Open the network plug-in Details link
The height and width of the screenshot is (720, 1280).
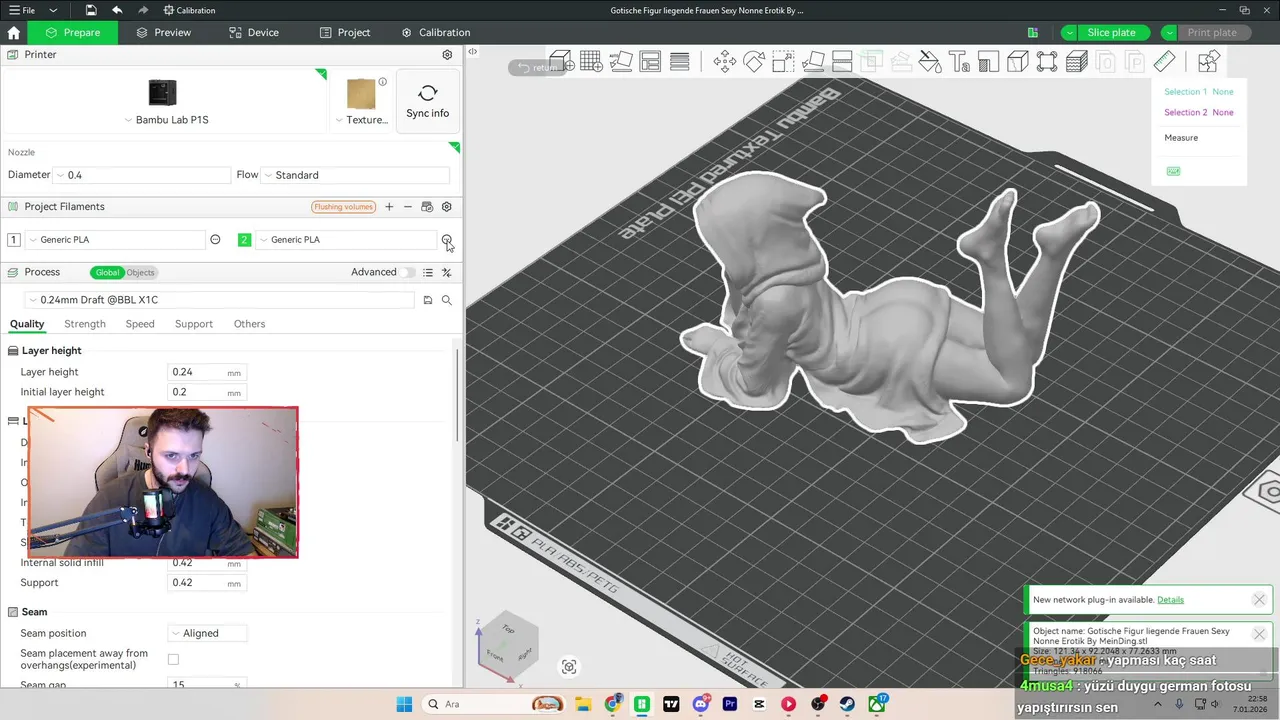click(x=1170, y=600)
